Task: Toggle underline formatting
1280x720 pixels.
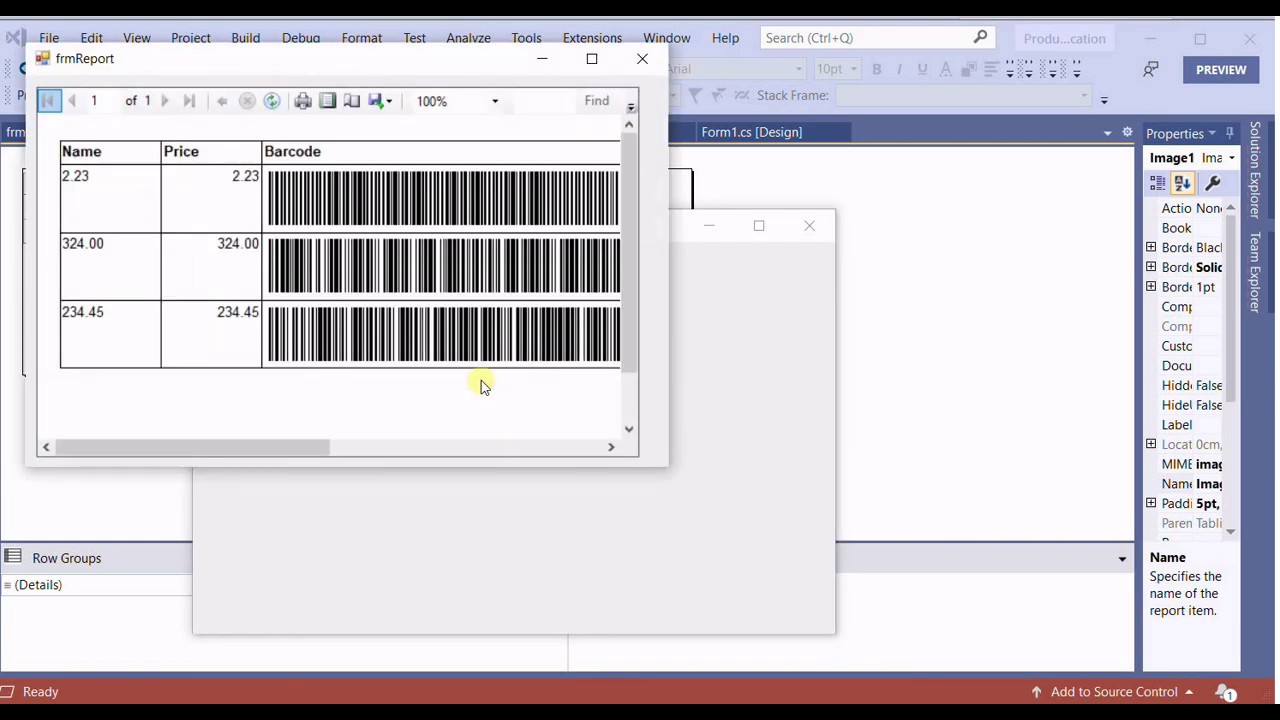Action: click(x=922, y=69)
